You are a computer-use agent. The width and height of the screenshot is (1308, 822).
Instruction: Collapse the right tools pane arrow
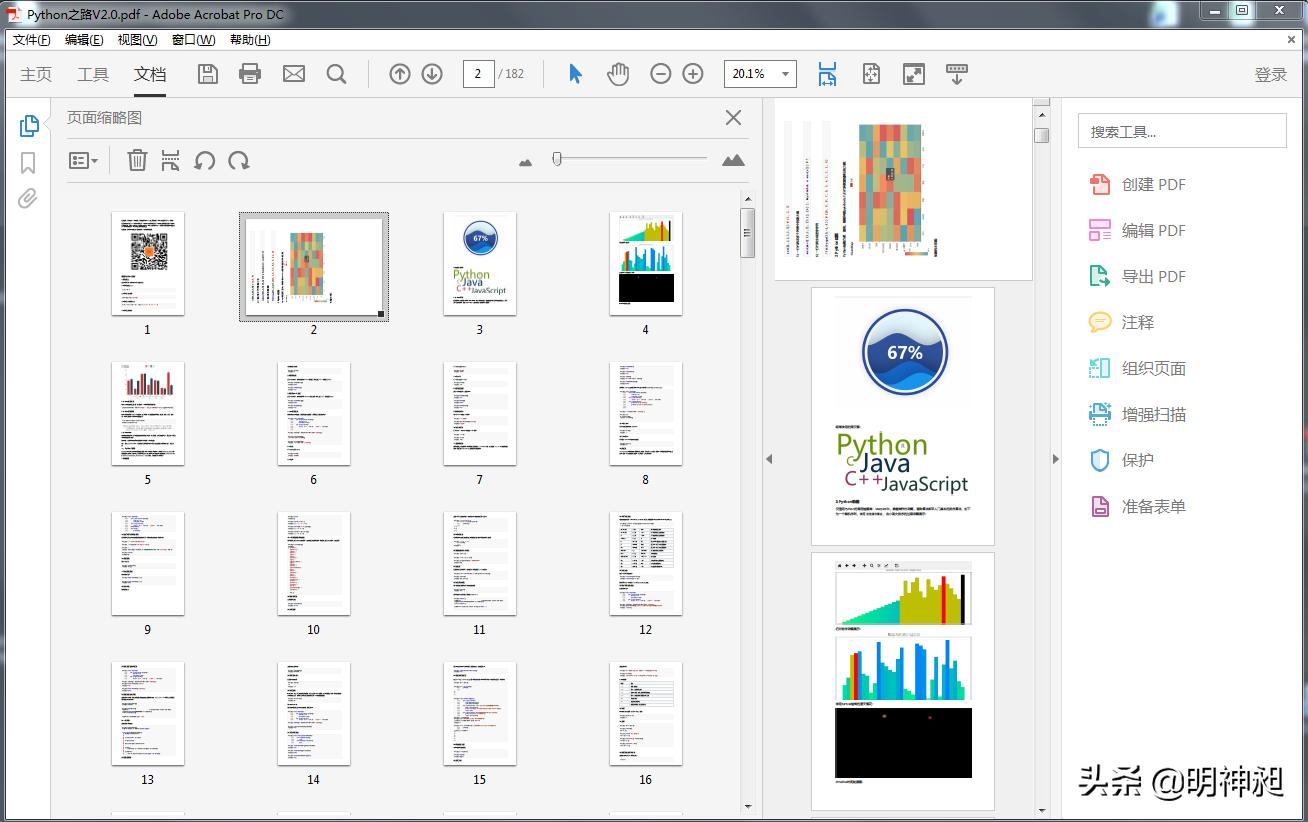[1055, 459]
